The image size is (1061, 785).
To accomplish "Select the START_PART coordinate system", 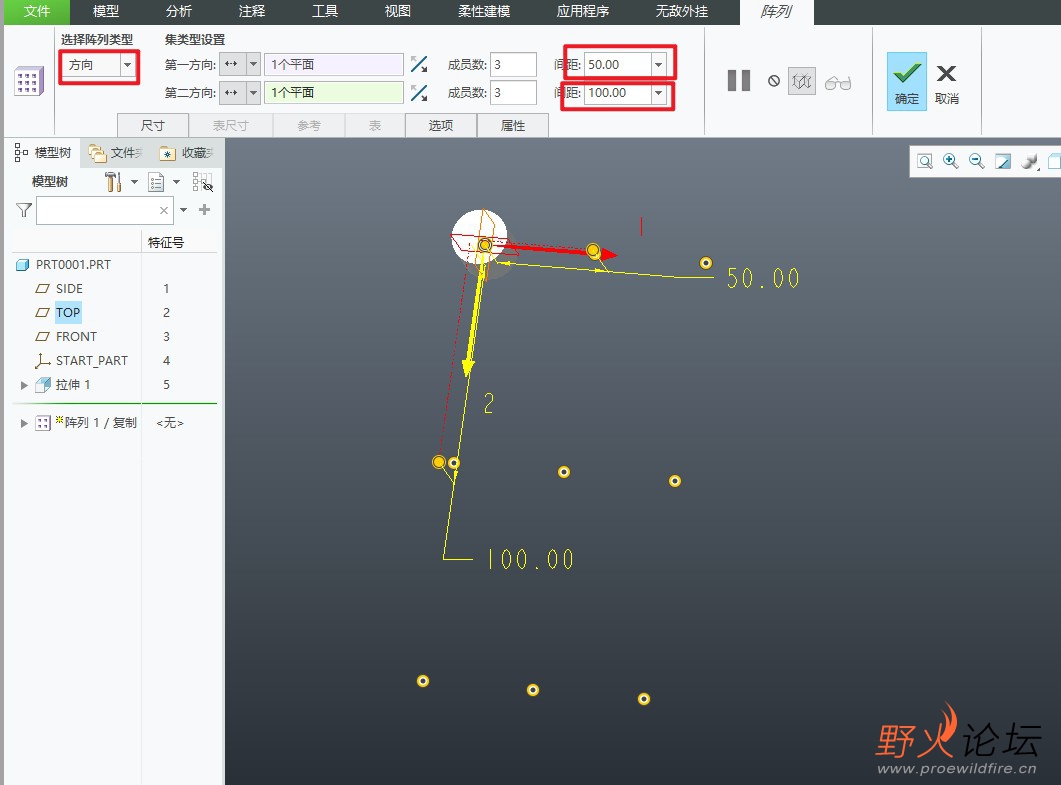I will (x=91, y=361).
